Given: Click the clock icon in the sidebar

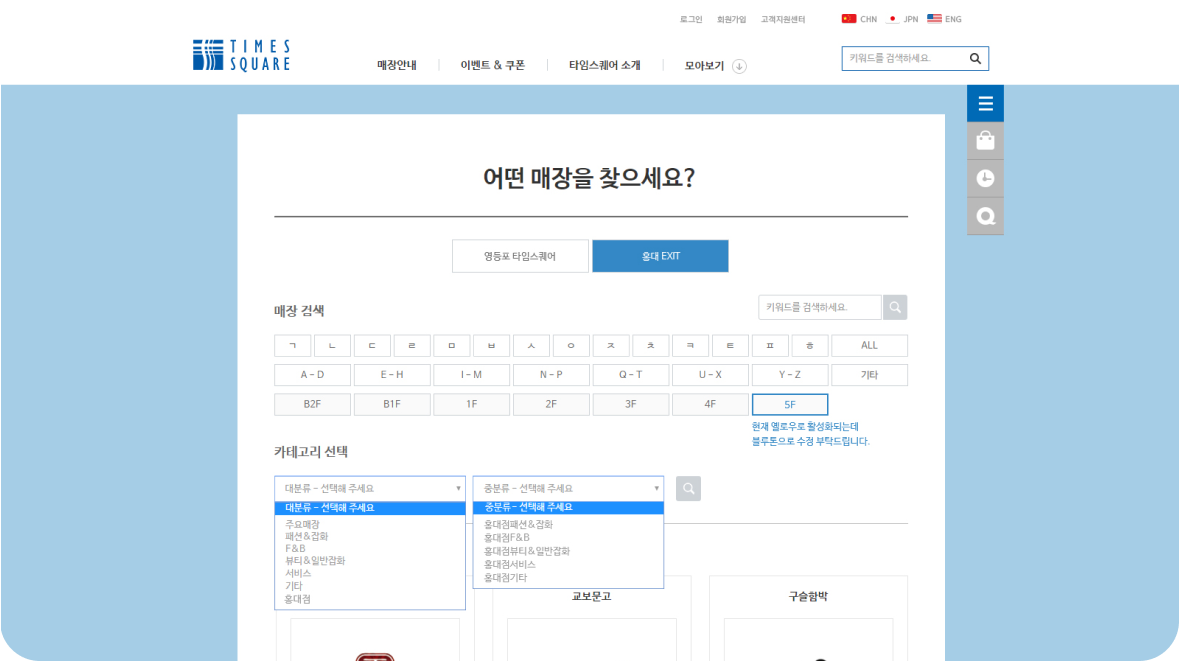Looking at the screenshot, I should 985,179.
